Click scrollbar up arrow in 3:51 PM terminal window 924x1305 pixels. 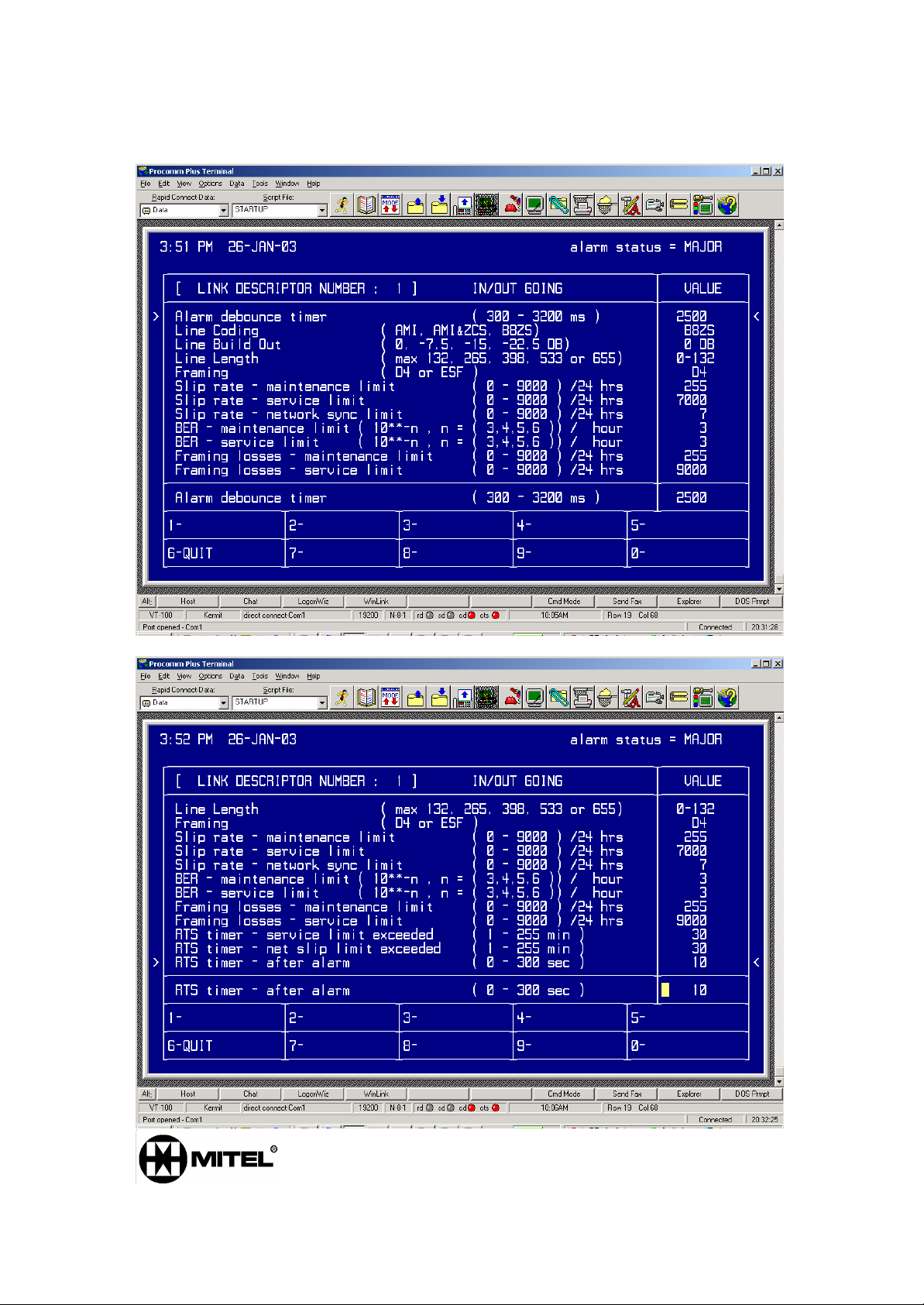point(779,225)
